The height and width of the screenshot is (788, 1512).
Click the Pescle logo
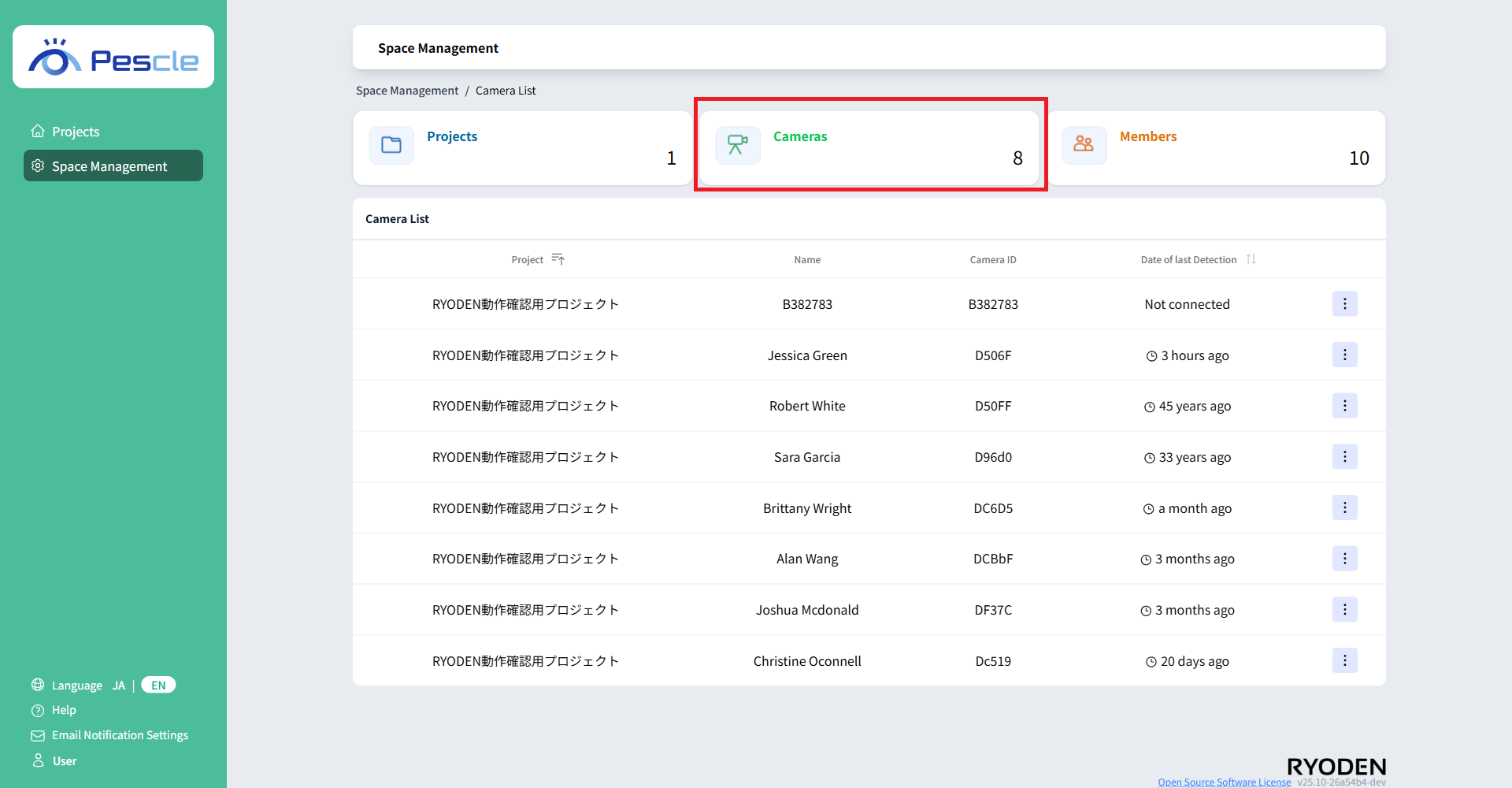pos(113,58)
